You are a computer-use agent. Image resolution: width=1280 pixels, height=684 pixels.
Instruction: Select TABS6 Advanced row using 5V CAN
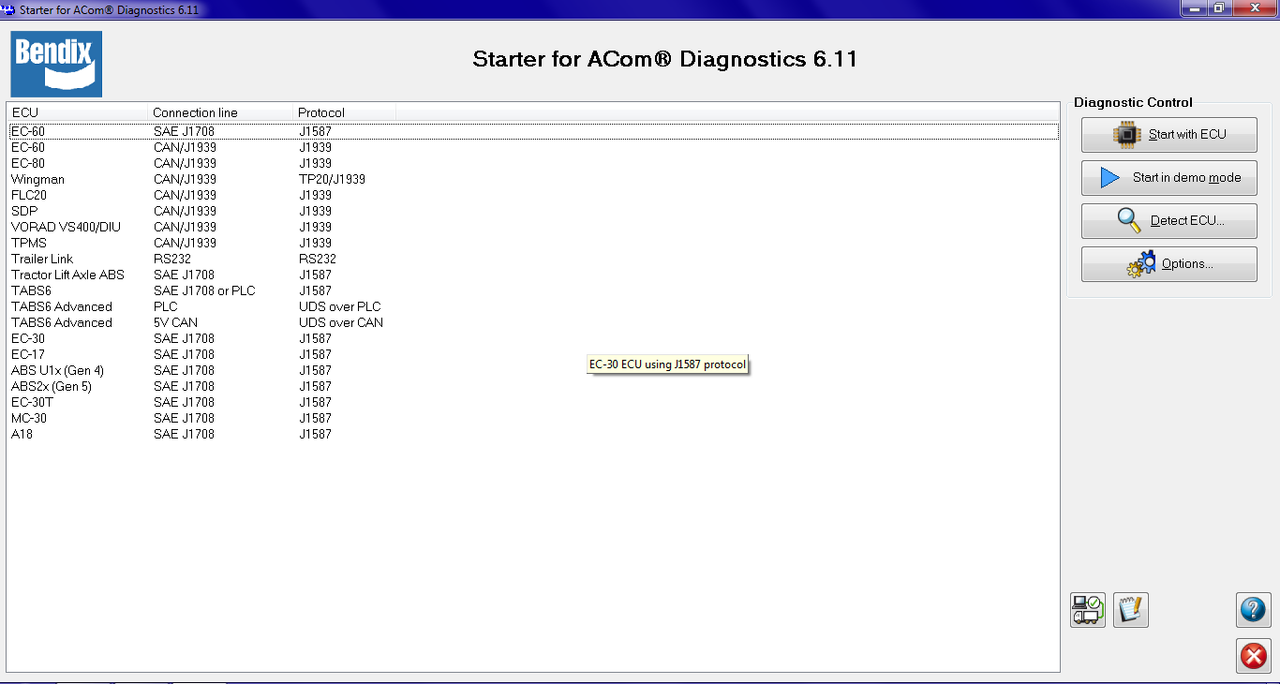[533, 323]
